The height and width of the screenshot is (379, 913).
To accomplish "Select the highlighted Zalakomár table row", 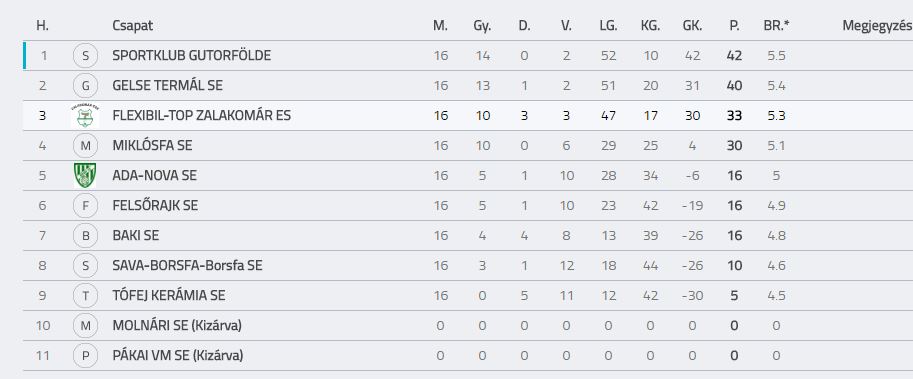I will tap(468, 115).
